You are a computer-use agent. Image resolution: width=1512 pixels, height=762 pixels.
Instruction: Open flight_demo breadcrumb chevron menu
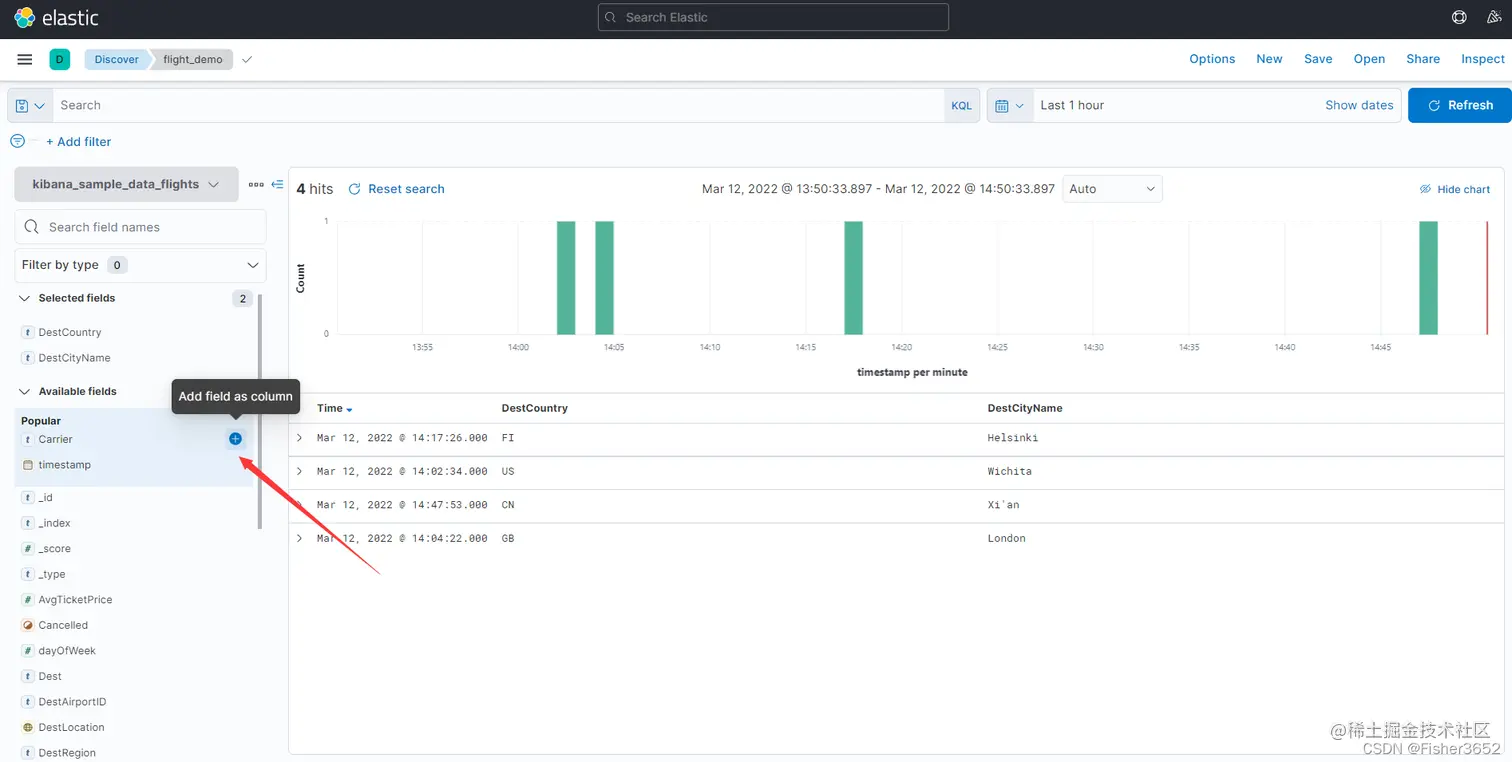(247, 60)
